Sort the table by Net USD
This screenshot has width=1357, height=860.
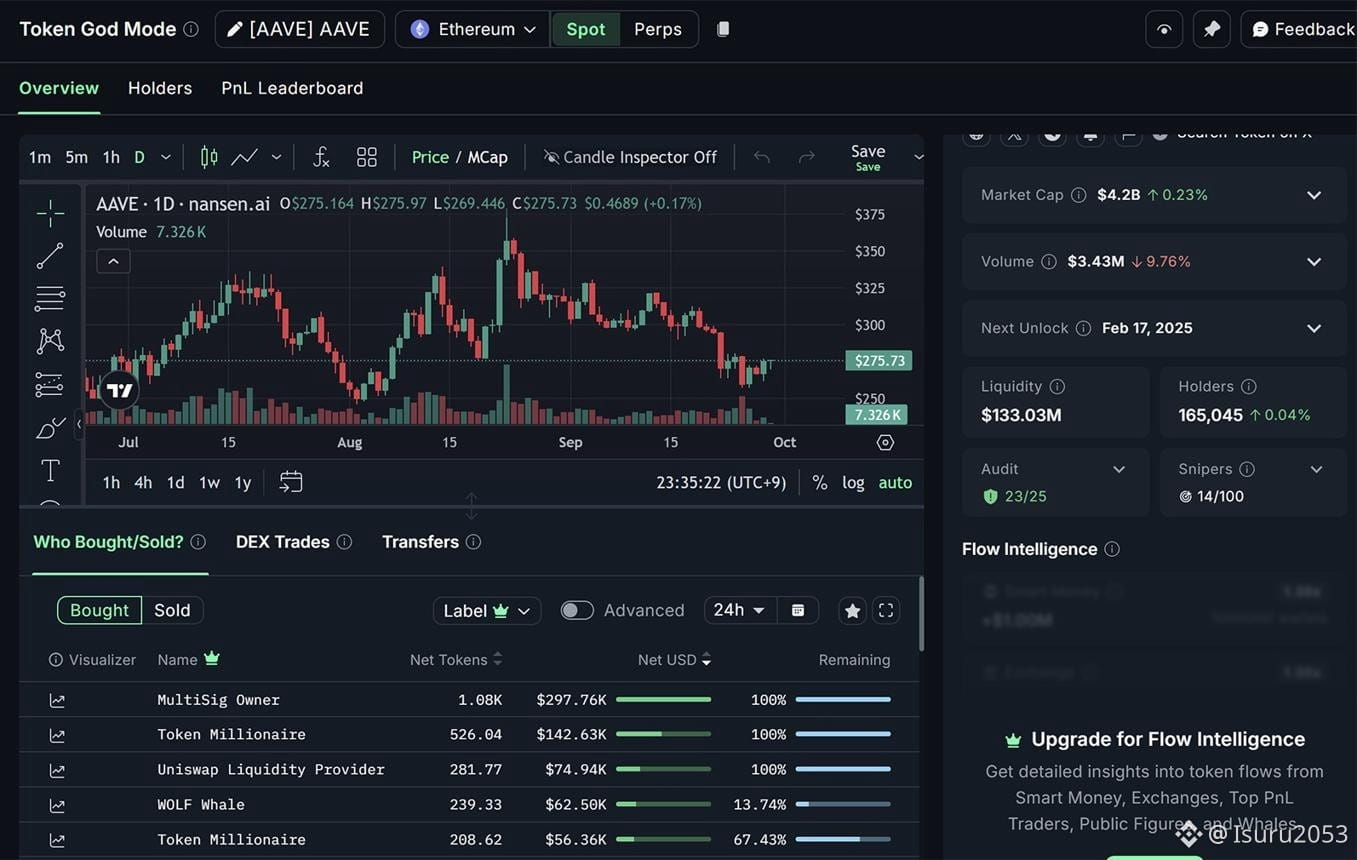tap(675, 660)
